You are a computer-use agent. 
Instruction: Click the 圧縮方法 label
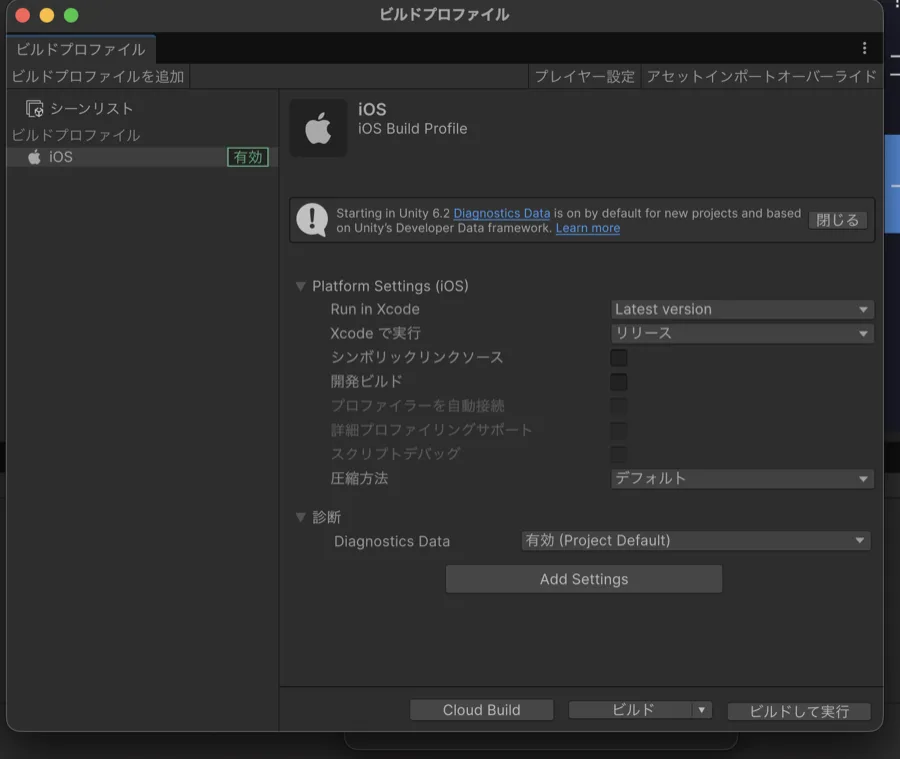click(x=359, y=478)
